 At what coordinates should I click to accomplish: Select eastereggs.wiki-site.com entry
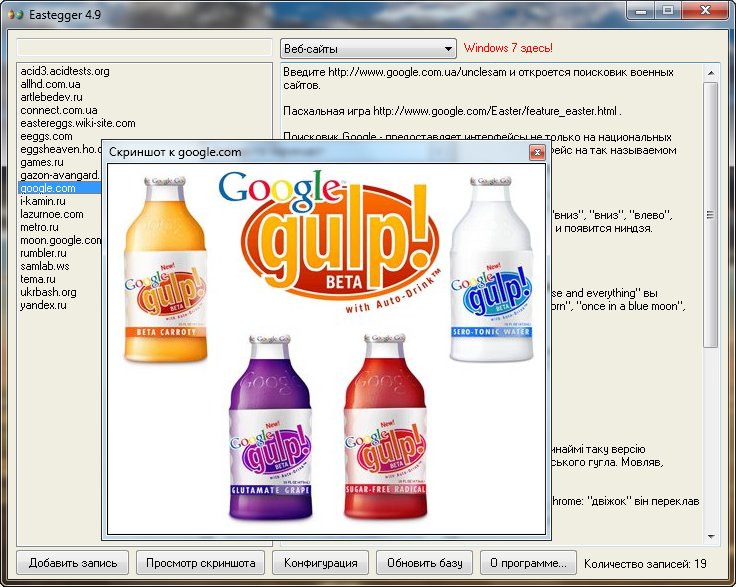(77, 123)
